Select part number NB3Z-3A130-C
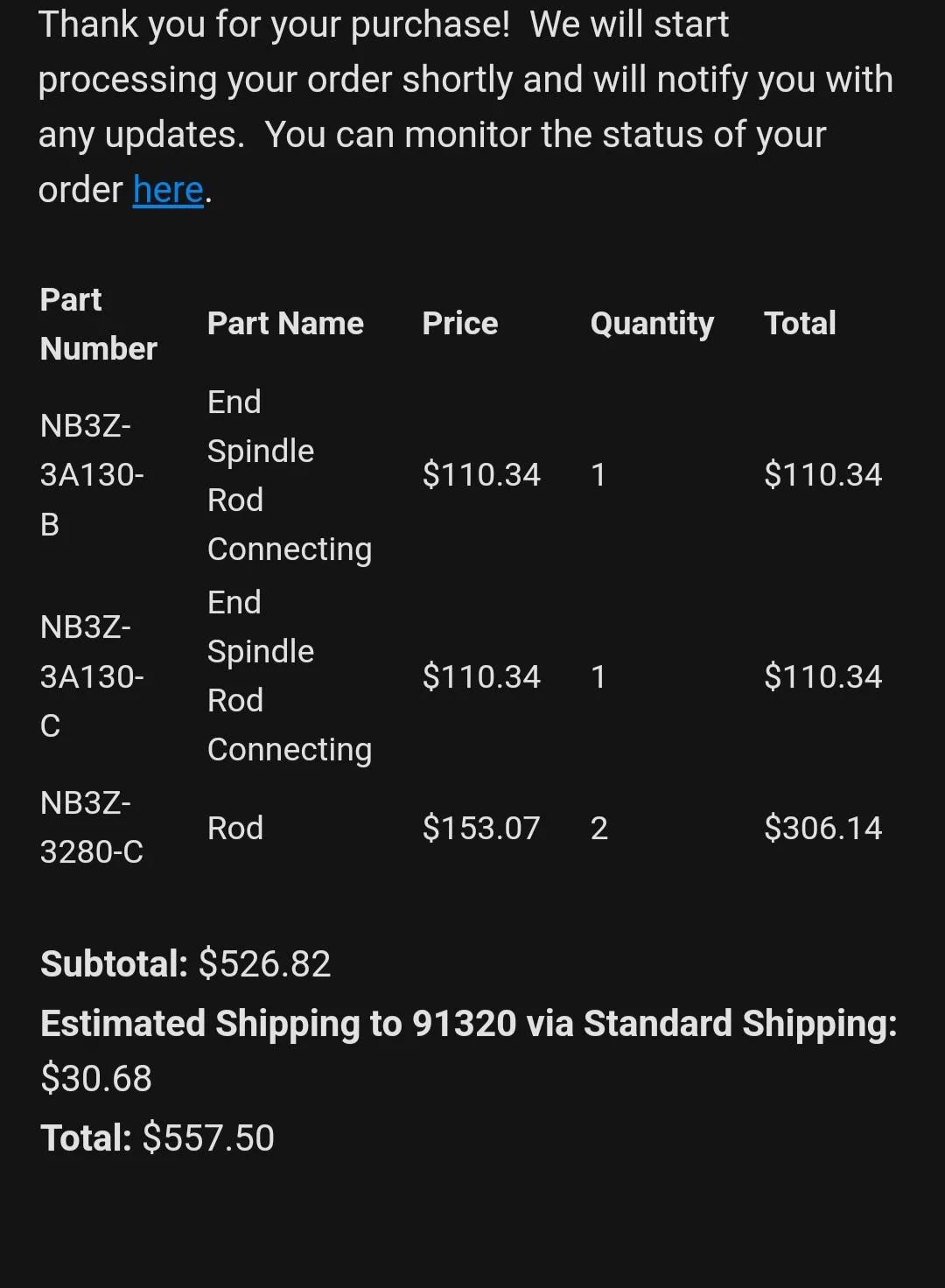 click(92, 676)
